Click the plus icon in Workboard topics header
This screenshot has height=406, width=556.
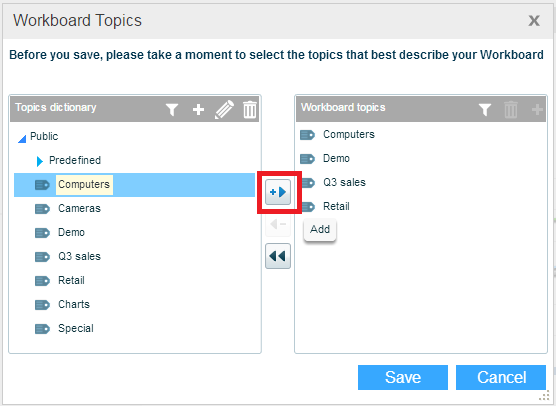tap(537, 110)
